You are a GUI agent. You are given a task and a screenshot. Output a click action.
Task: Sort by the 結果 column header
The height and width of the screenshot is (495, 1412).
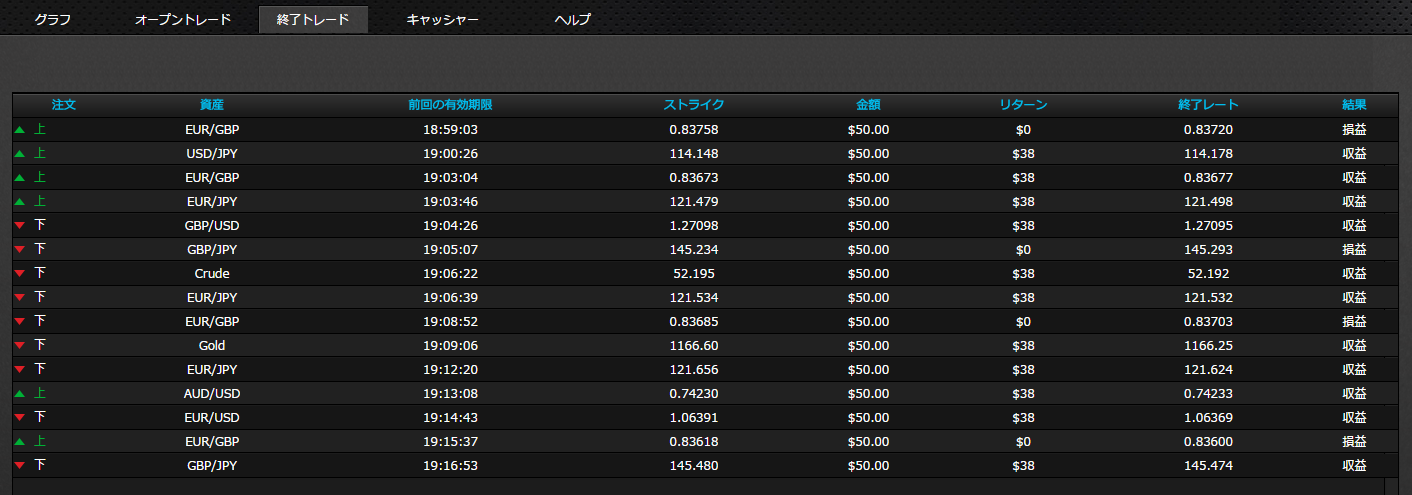1354,105
